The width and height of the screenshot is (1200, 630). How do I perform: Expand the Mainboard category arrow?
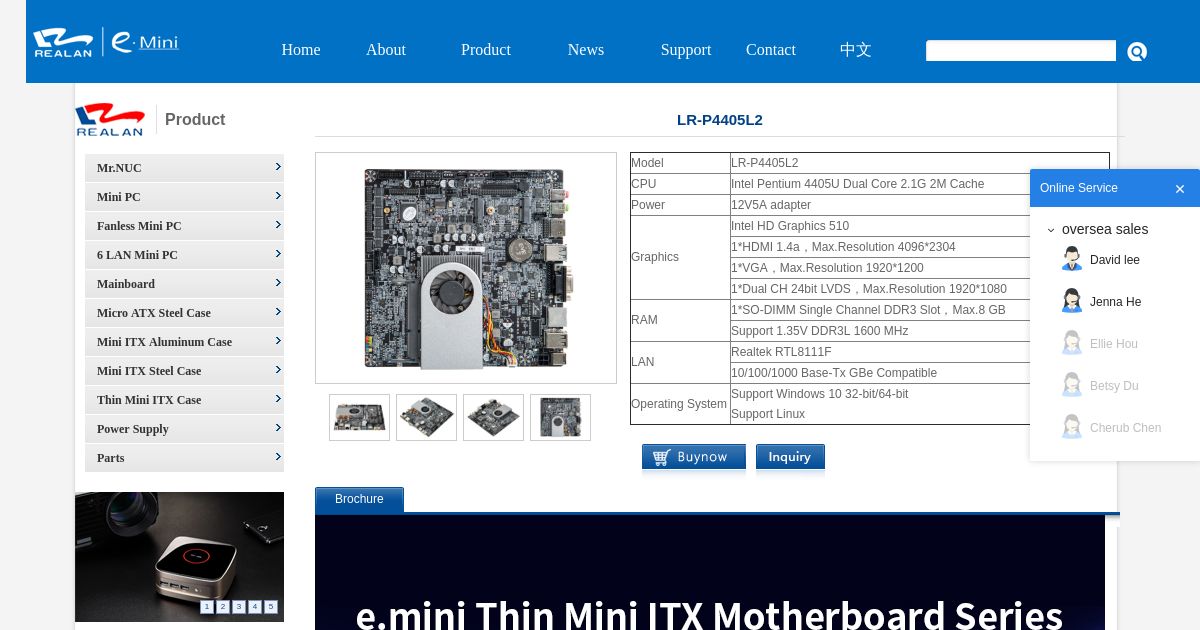278,283
